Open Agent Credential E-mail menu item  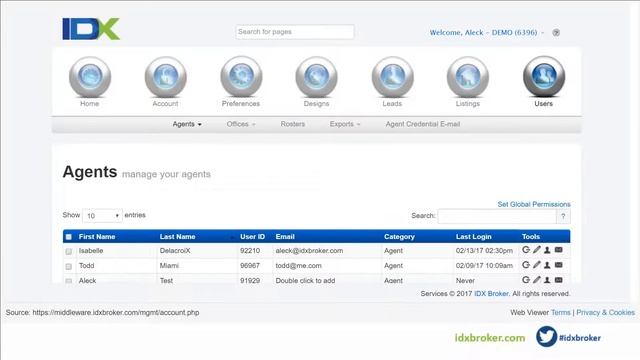click(423, 124)
